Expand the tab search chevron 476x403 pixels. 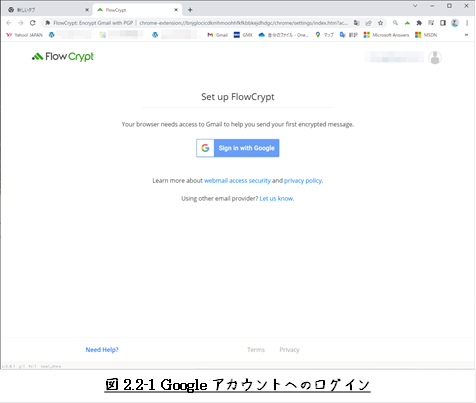[x=415, y=6]
